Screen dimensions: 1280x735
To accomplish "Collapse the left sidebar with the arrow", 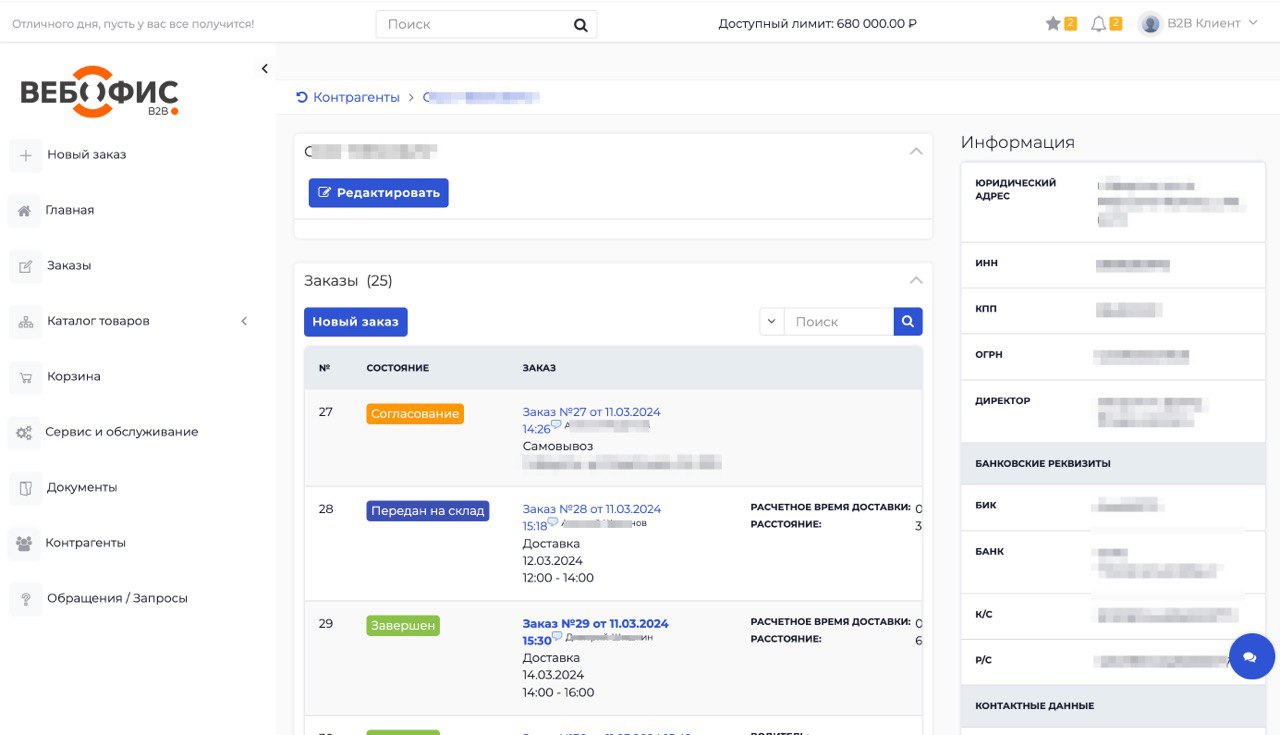I will tap(265, 69).
